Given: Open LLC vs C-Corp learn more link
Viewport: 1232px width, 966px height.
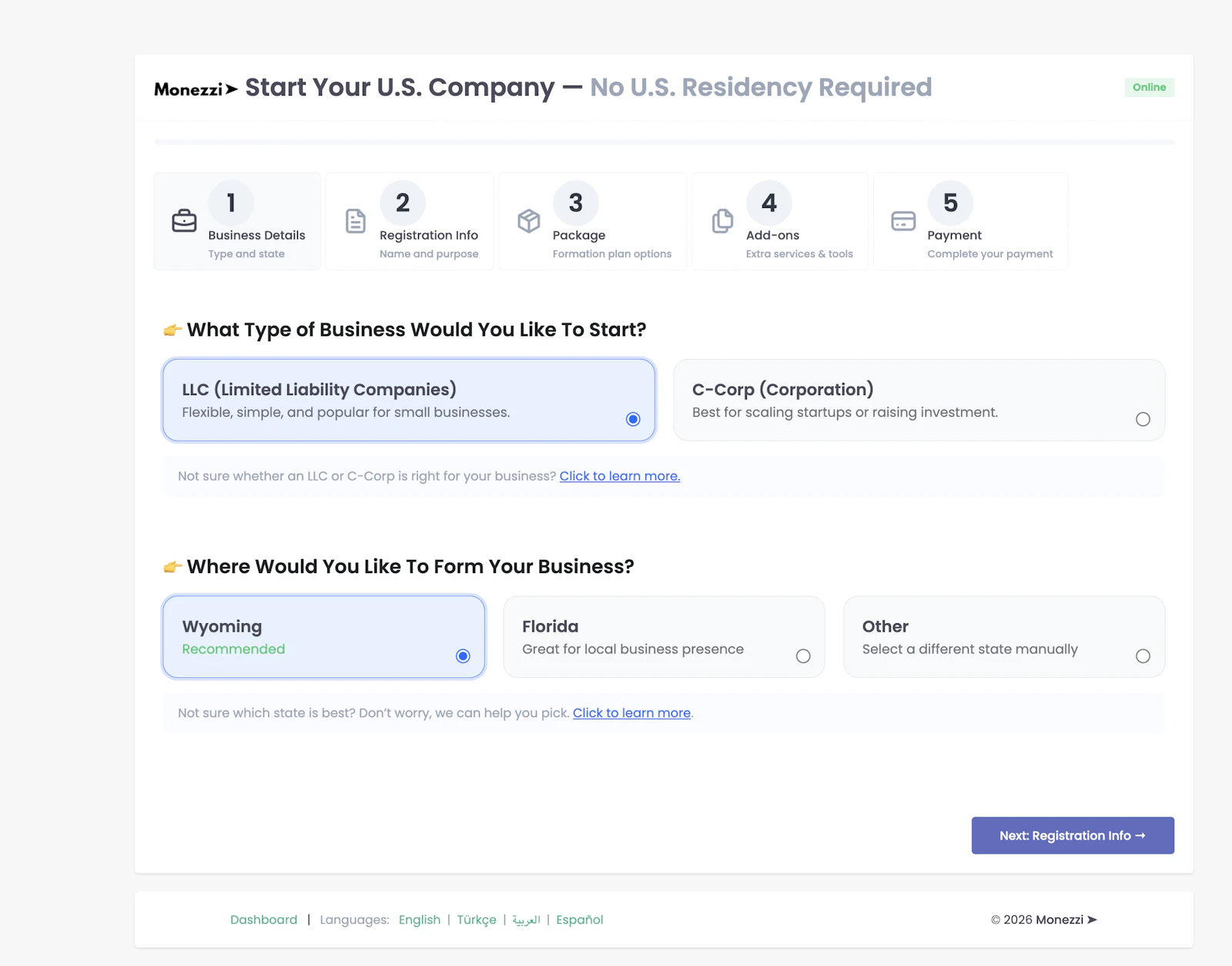Looking at the screenshot, I should click(x=620, y=476).
